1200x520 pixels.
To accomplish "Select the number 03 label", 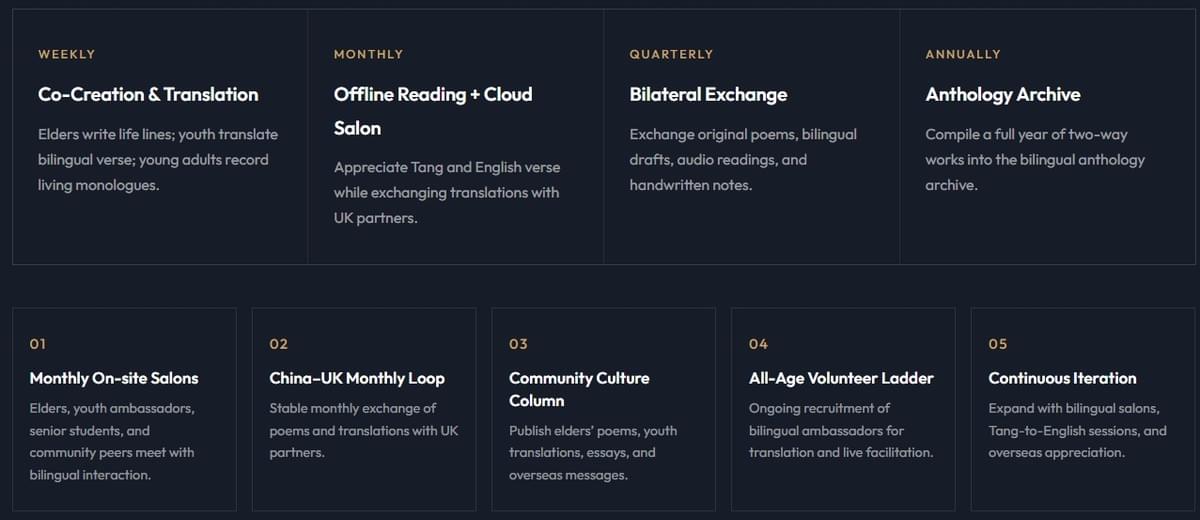I will pos(518,344).
